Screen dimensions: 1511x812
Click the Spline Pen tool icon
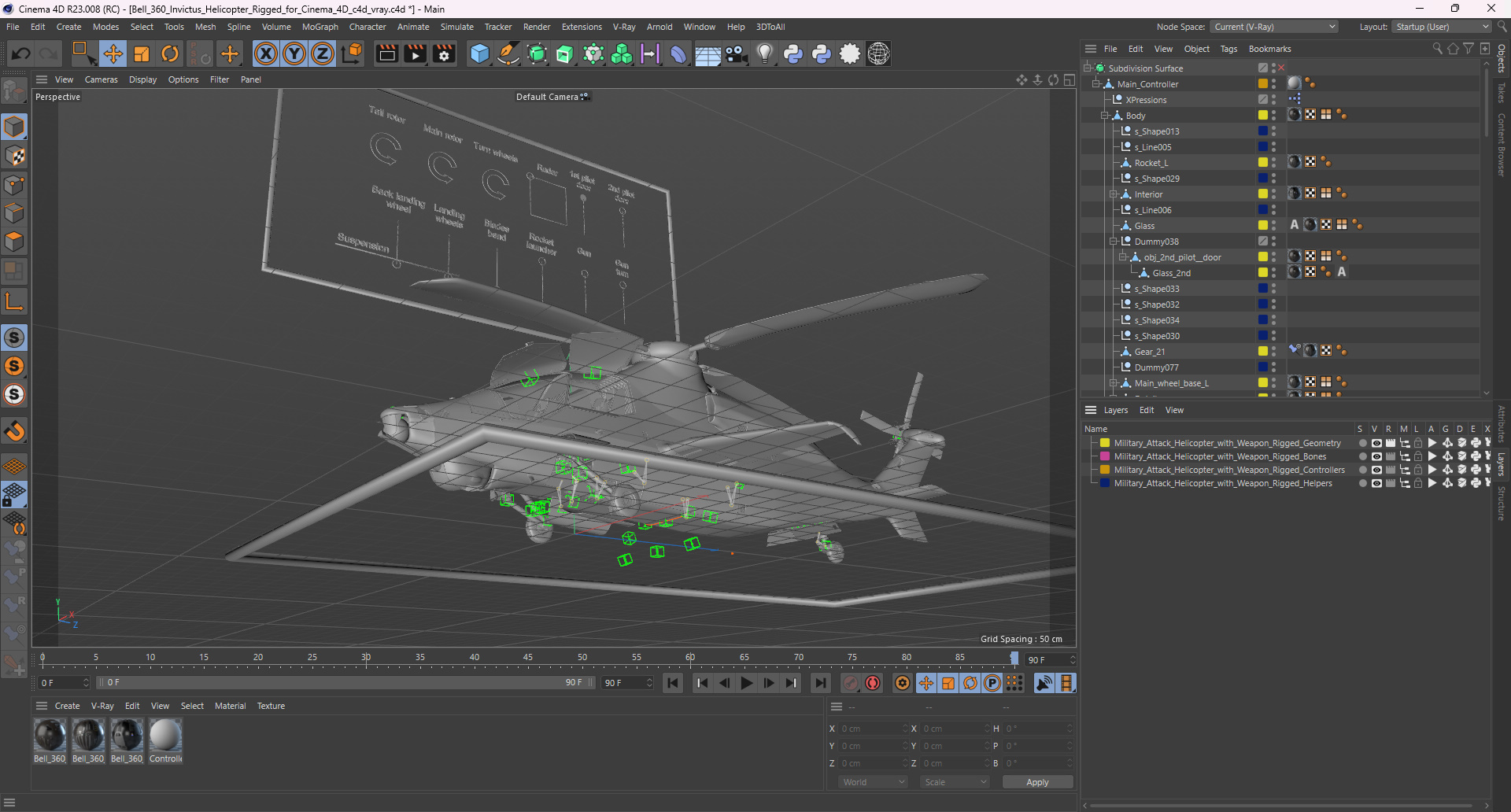(x=508, y=54)
